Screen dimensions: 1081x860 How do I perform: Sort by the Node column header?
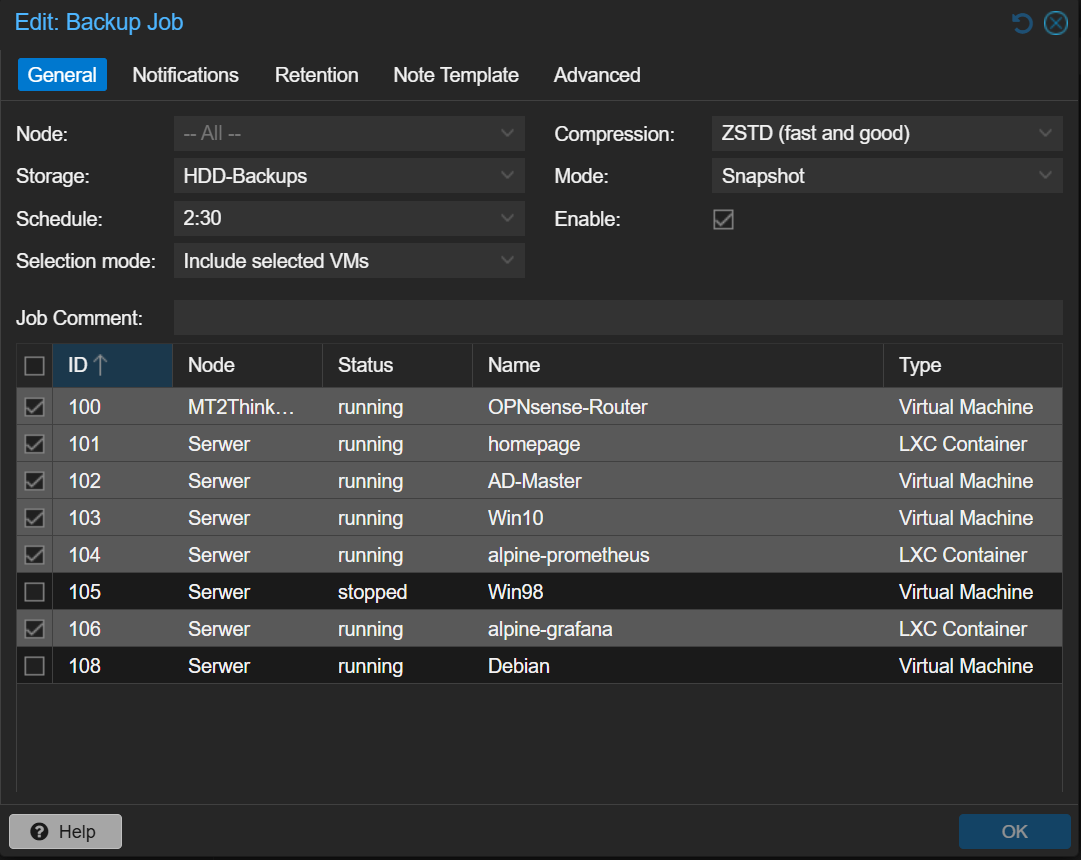pyautogui.click(x=247, y=365)
